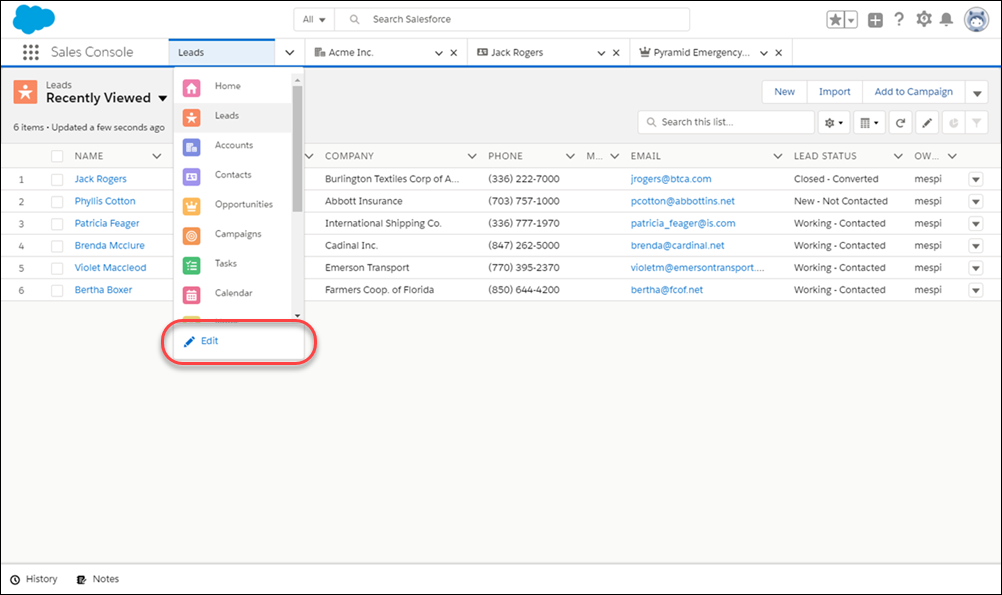The image size is (1002, 595).
Task: Close the Acme Inc. tab
Action: (454, 53)
